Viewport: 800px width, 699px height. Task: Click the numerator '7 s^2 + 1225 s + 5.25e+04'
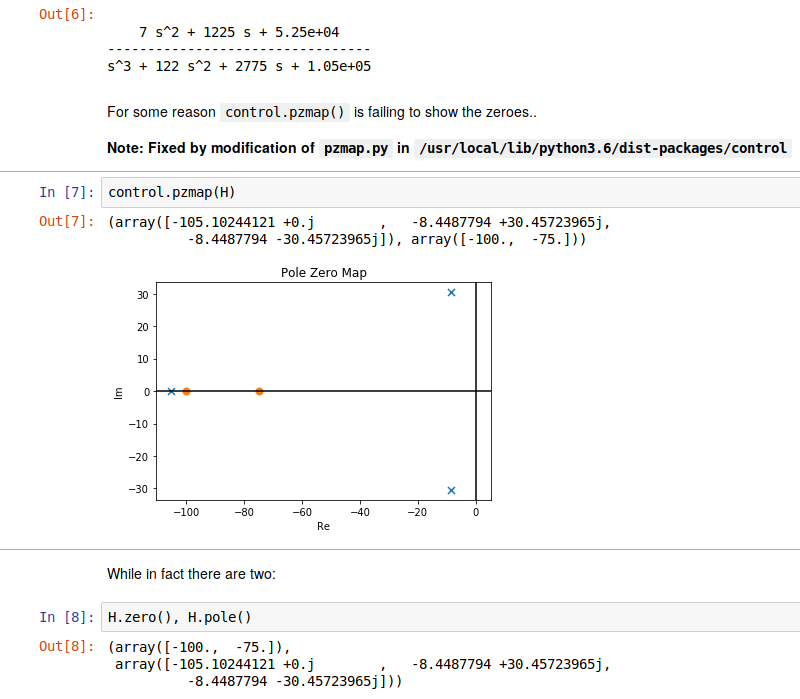pyautogui.click(x=239, y=32)
